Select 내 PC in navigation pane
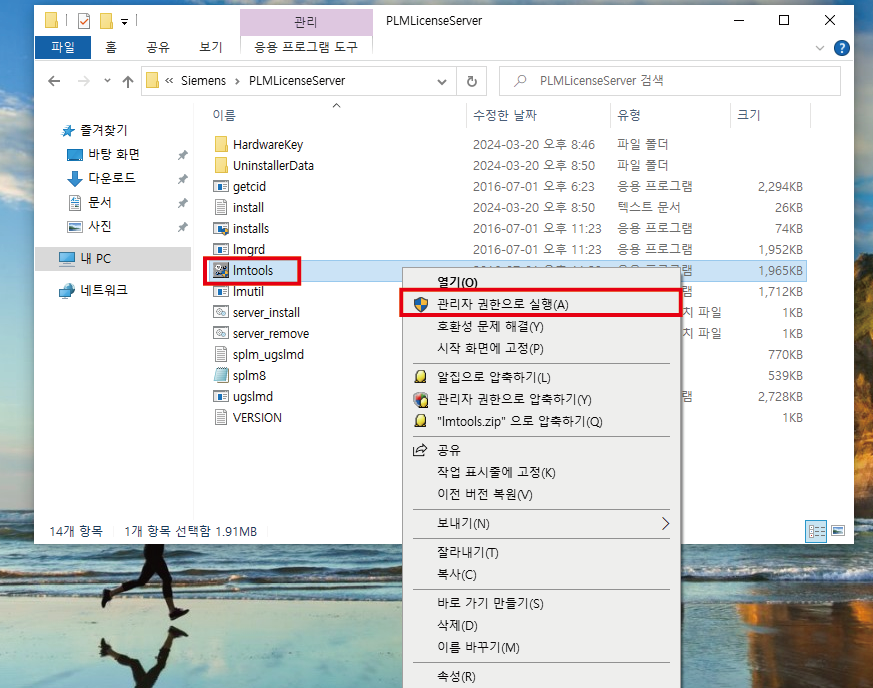This screenshot has width=873, height=688. tap(113, 259)
